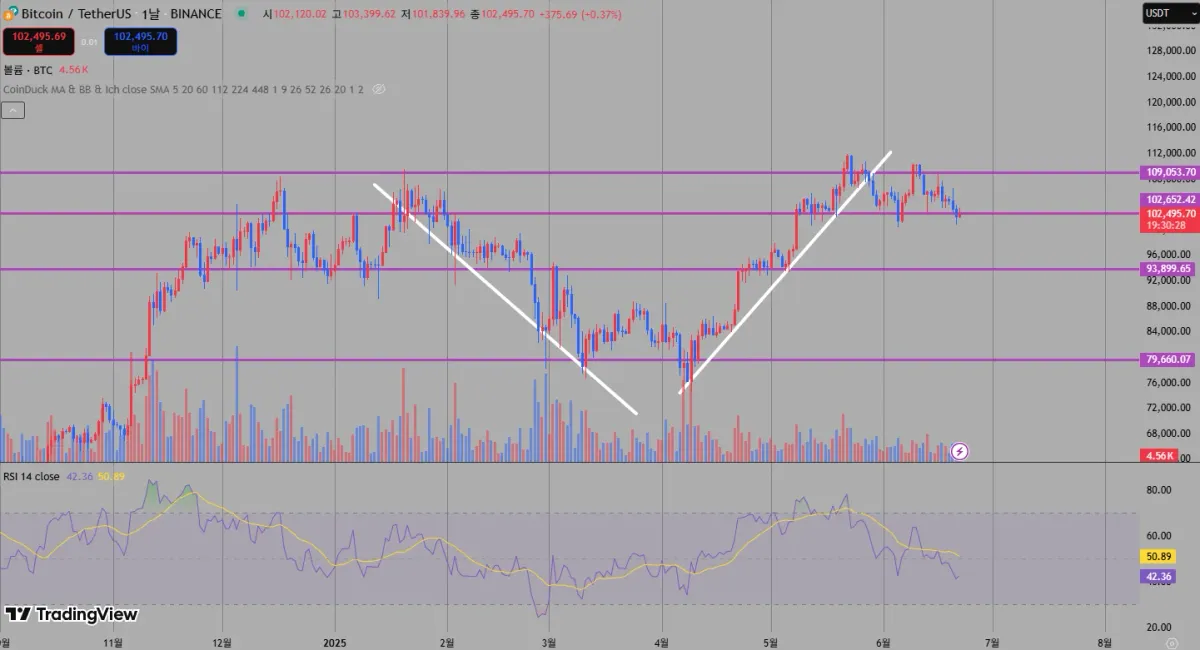Click the Bitcoin symbol logo icon

tap(10, 15)
